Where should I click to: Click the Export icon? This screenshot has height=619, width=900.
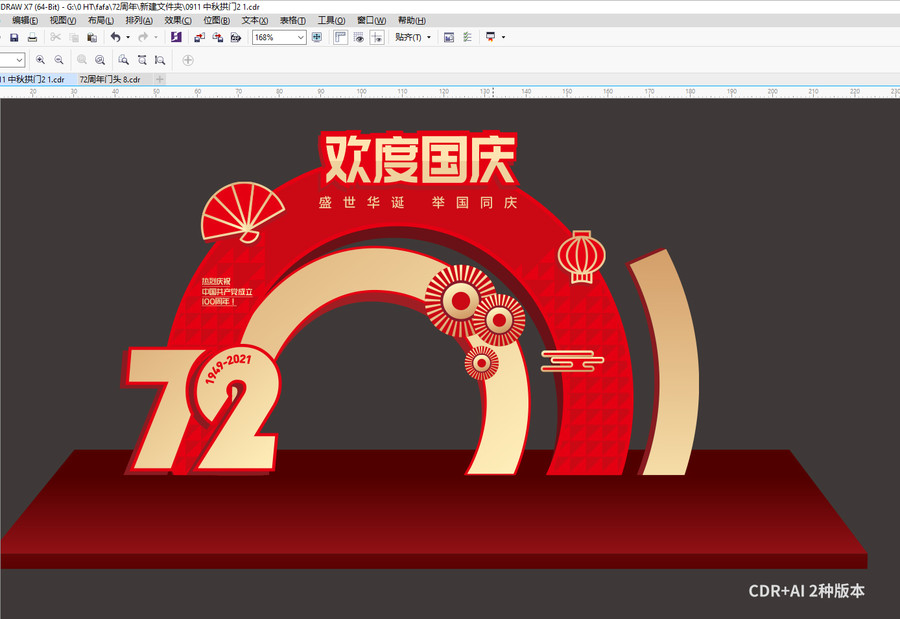(218, 37)
